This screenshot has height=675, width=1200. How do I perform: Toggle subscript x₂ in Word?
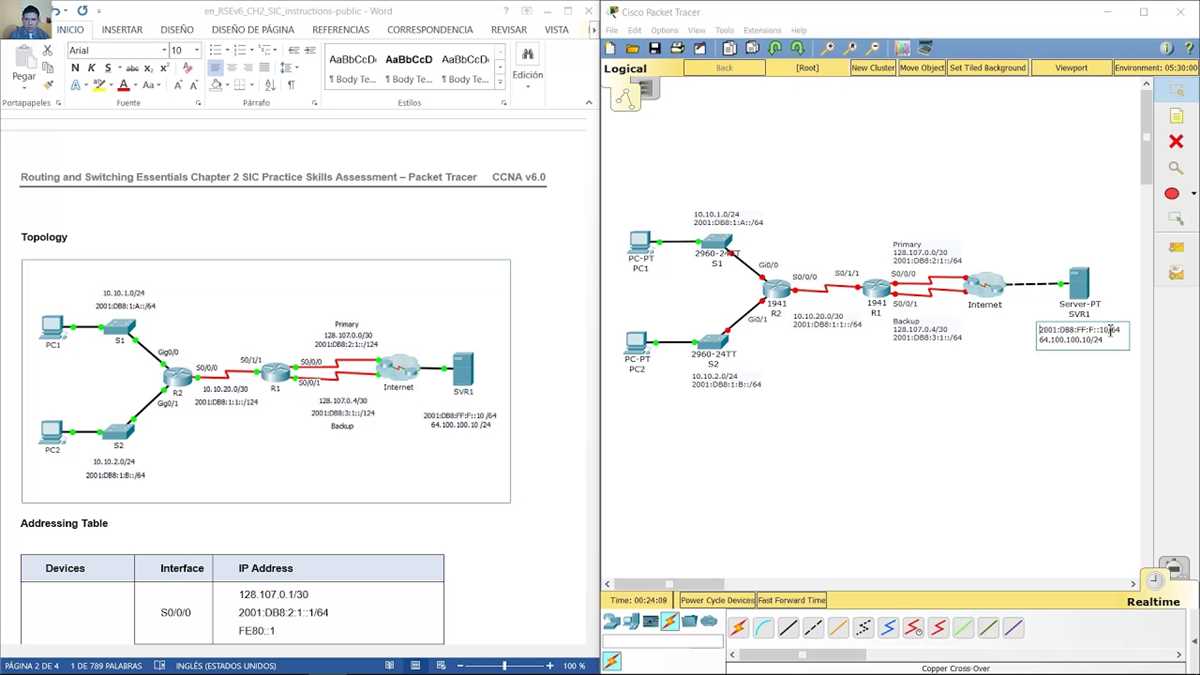[x=149, y=68]
